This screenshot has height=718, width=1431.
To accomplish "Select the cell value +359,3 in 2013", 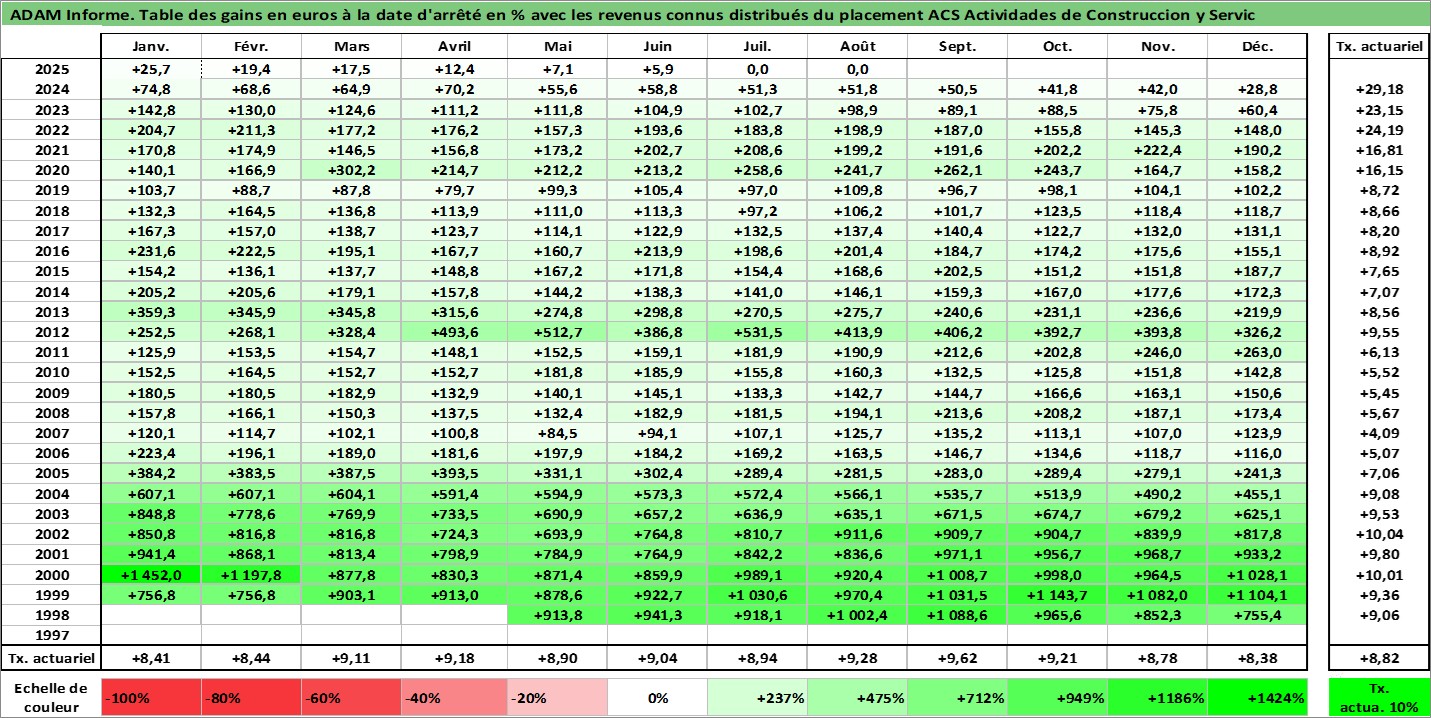I will click(x=152, y=312).
